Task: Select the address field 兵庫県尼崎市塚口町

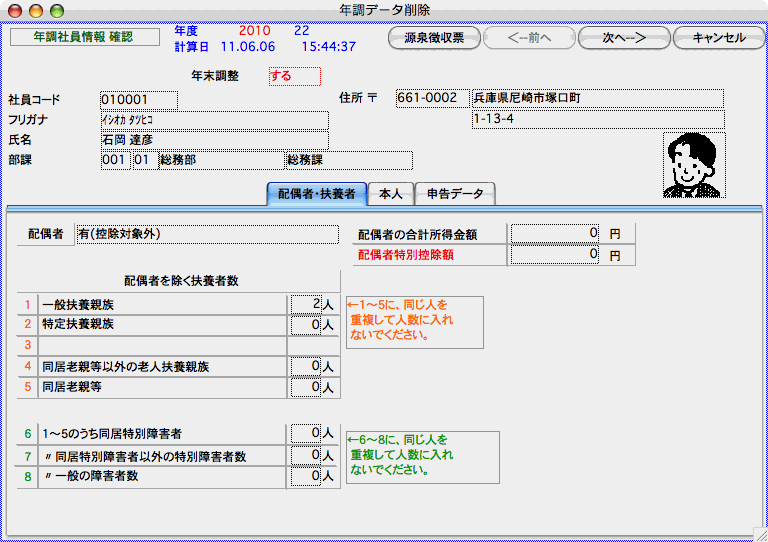Action: tap(597, 98)
